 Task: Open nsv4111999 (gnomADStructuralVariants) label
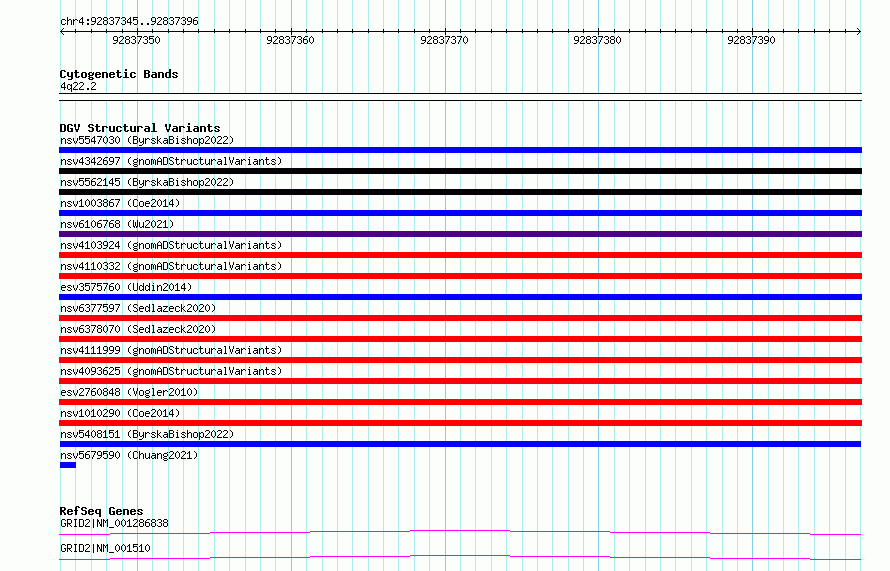click(171, 350)
